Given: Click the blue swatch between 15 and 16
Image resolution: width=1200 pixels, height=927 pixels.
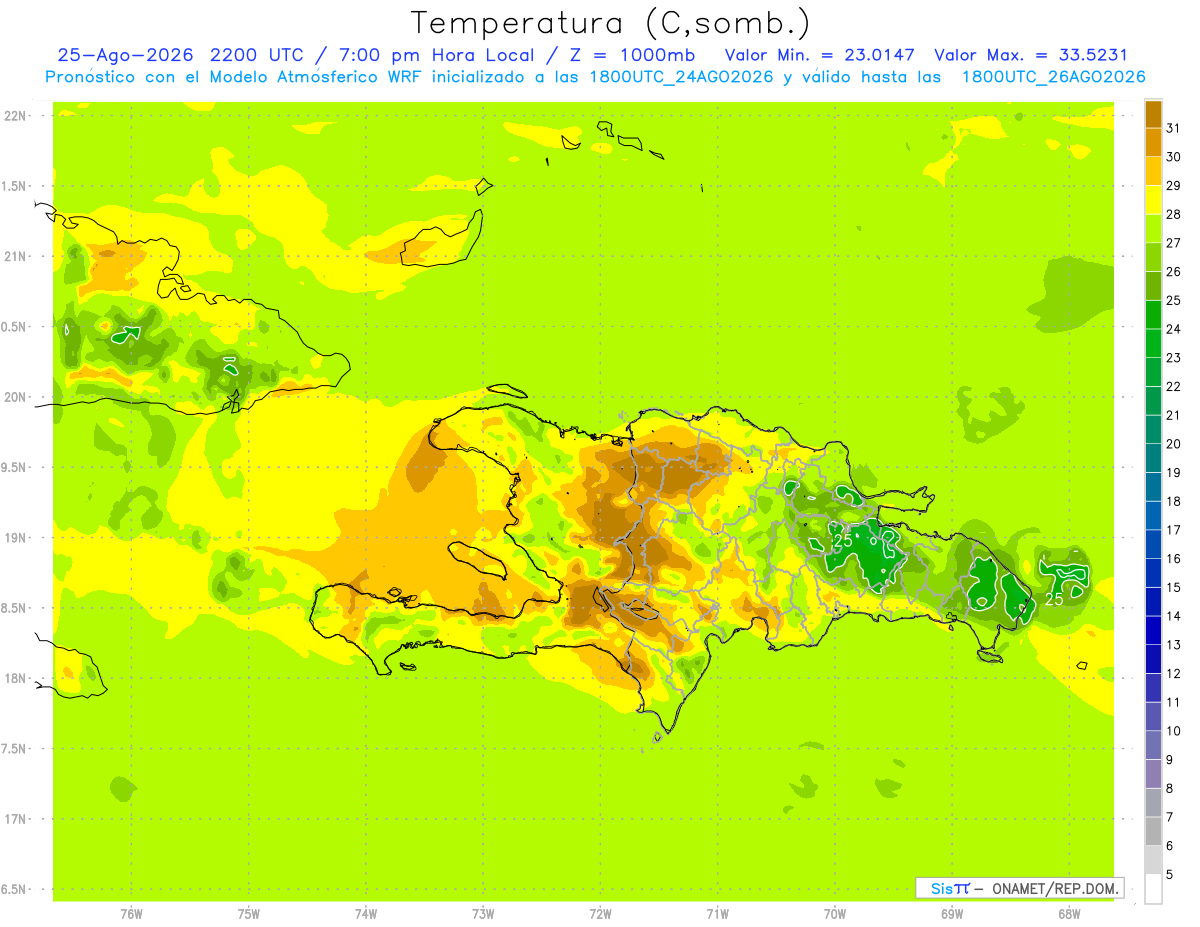Looking at the screenshot, I should coord(1153,573).
